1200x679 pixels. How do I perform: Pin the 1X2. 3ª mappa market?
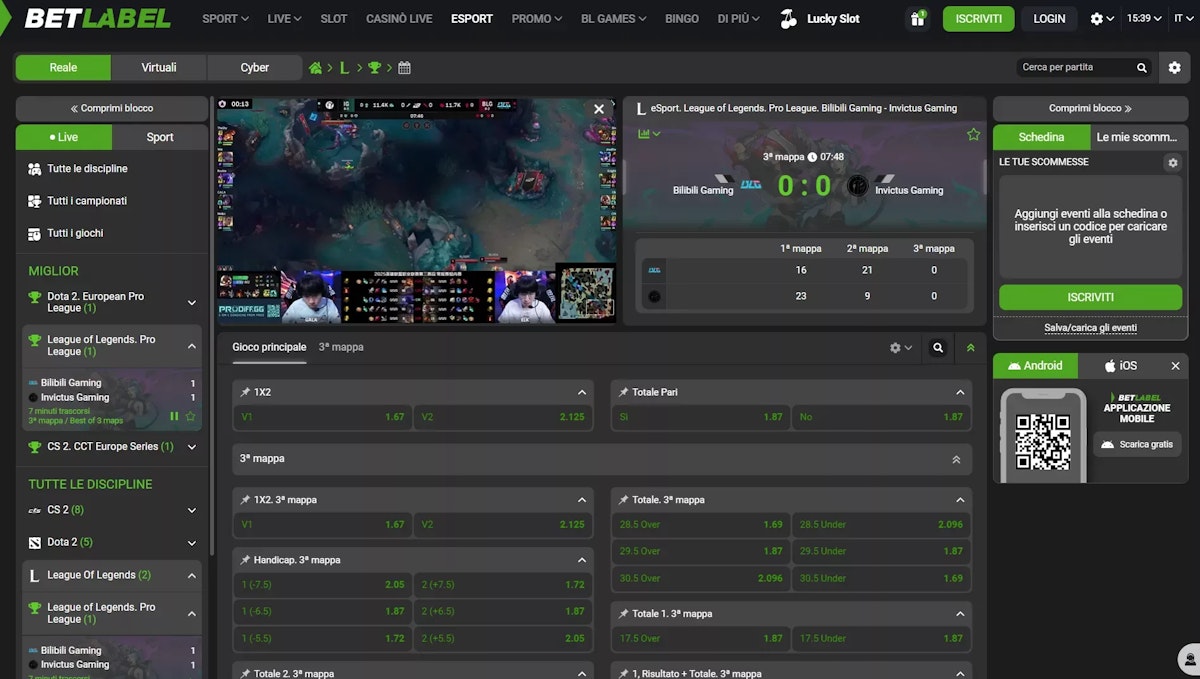(x=245, y=499)
